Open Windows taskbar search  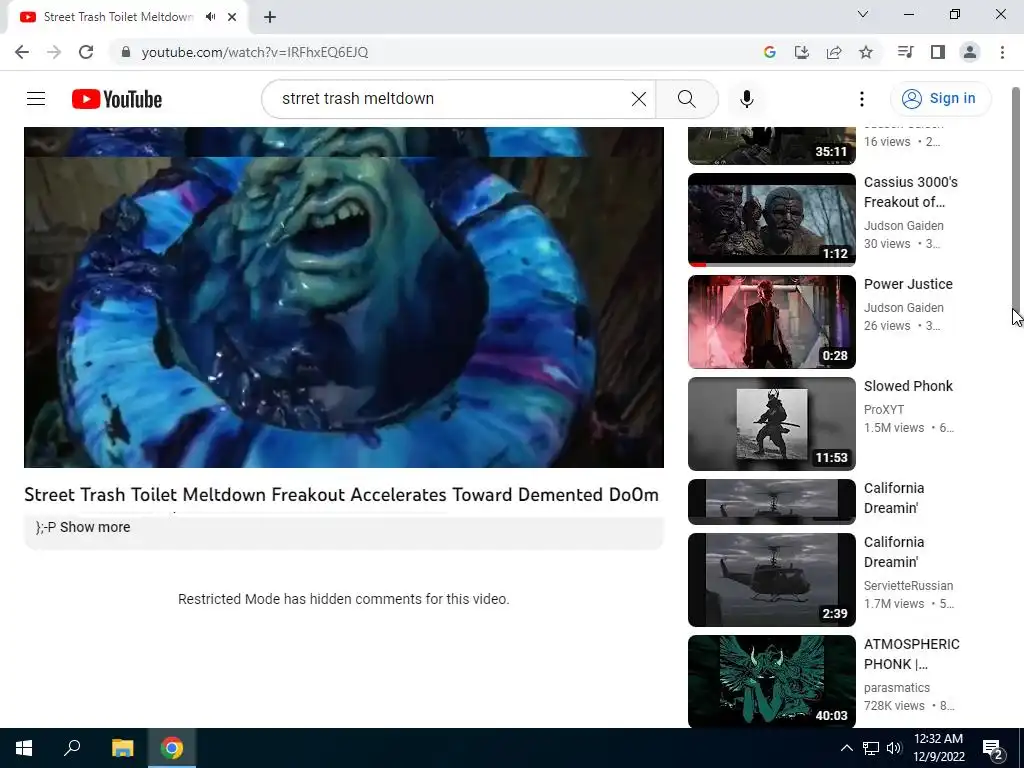pyautogui.click(x=72, y=748)
